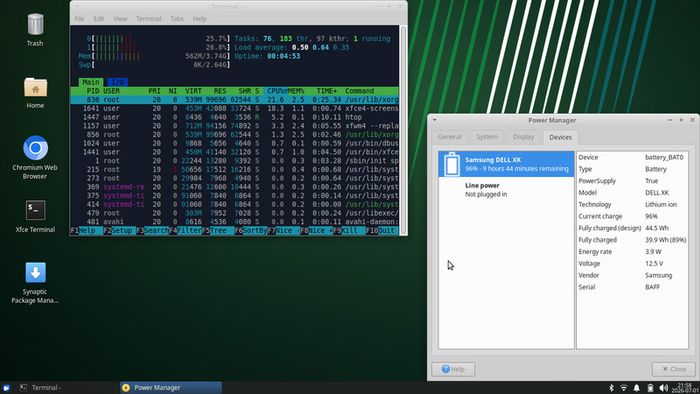Select the I/O tab in htop
Viewport: 700px width, 394px height.
[117, 82]
